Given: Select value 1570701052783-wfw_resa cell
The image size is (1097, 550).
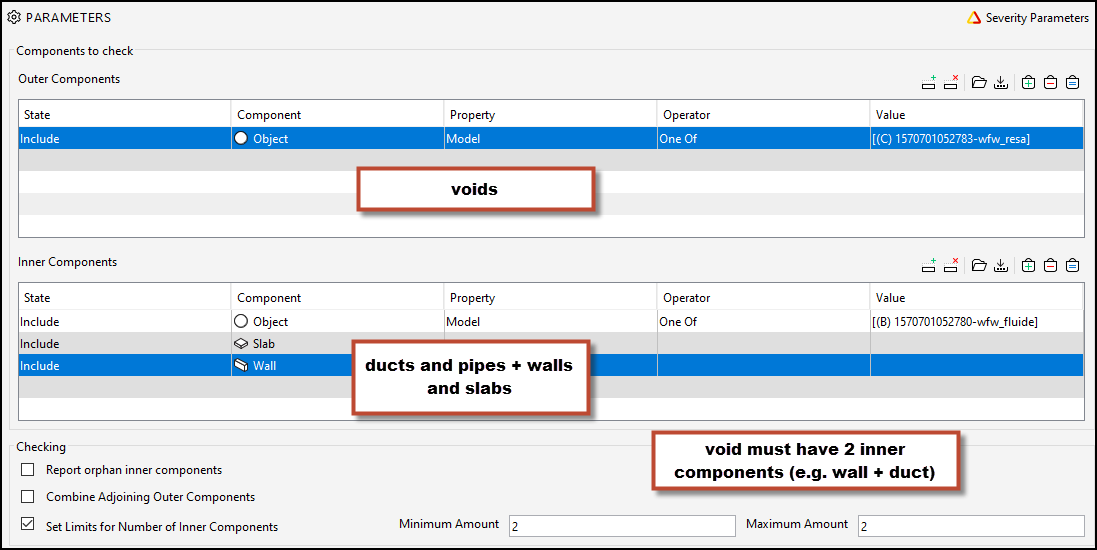Looking at the screenshot, I should 977,139.
